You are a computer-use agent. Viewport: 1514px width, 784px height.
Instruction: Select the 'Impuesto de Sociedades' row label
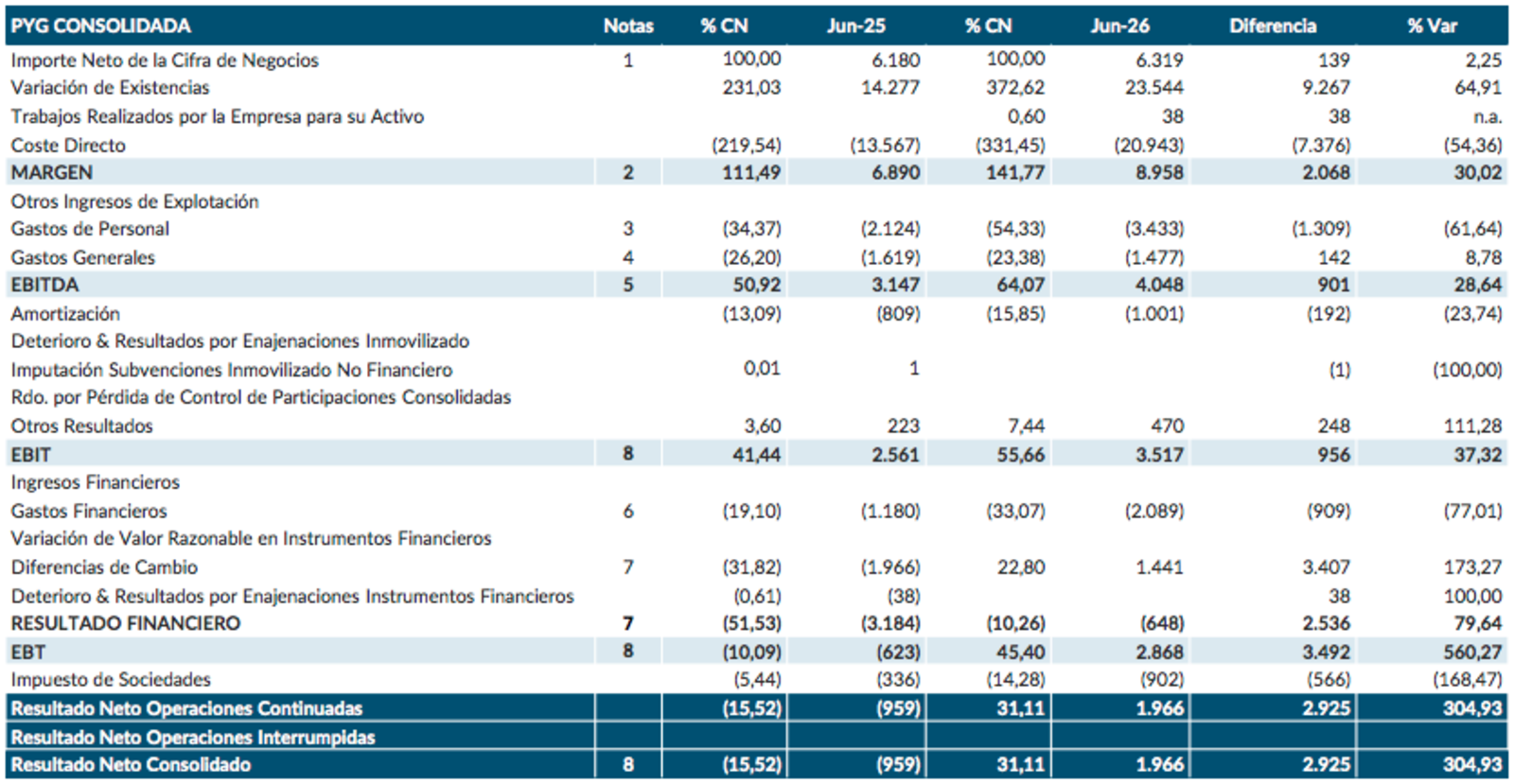(111, 680)
